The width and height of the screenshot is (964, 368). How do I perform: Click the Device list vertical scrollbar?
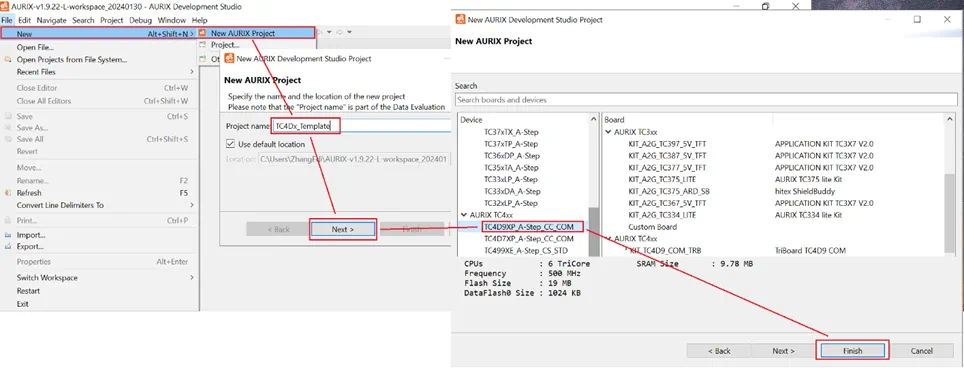[x=593, y=184]
